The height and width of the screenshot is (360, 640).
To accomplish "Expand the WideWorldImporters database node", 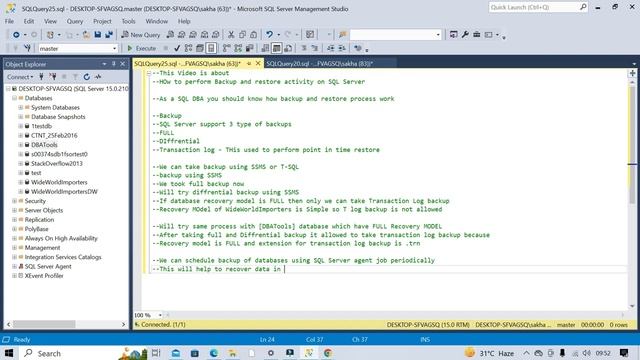I will coord(20,182).
